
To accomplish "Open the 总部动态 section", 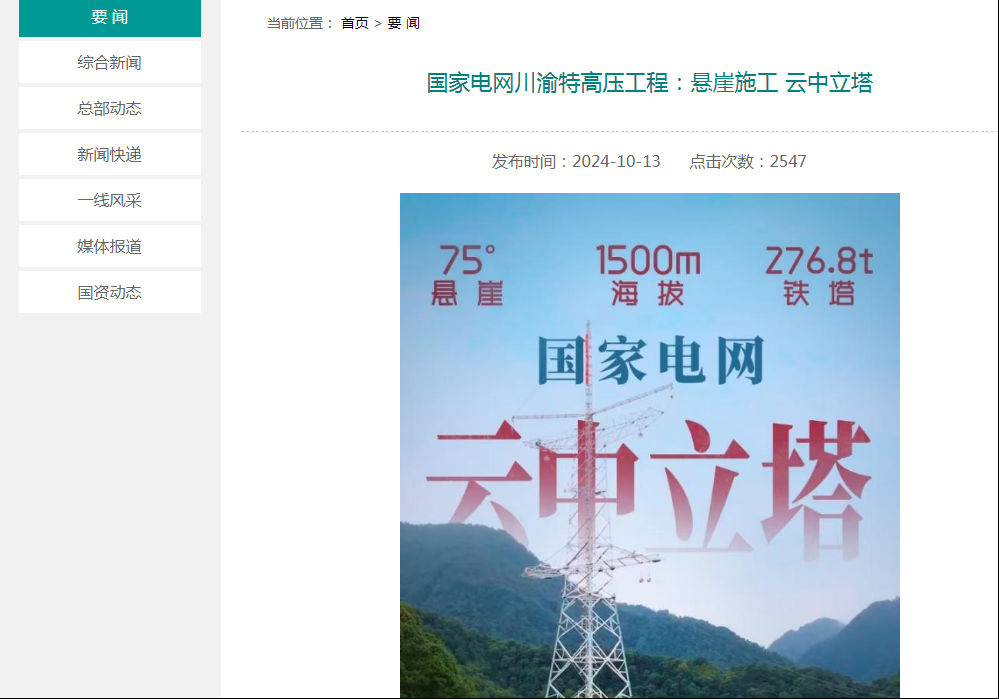I will click(x=110, y=108).
